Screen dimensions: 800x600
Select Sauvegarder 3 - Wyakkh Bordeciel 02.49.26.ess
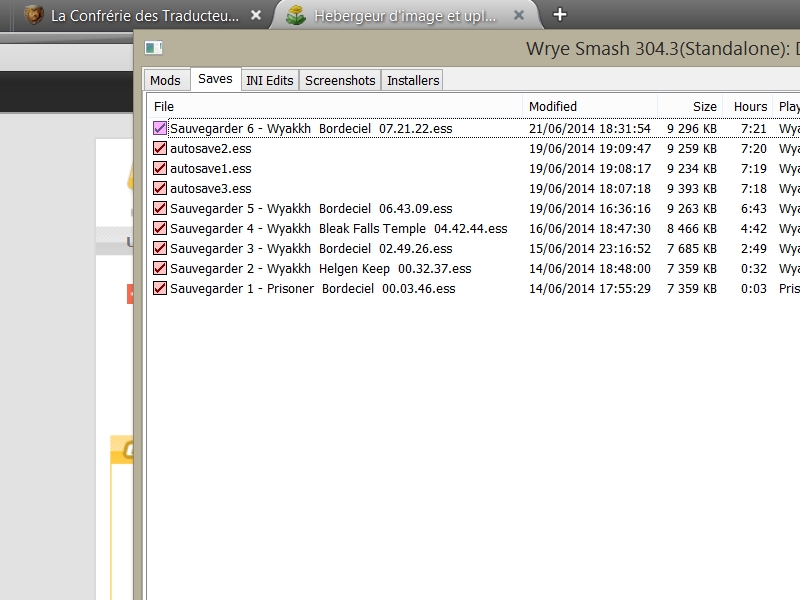[311, 248]
